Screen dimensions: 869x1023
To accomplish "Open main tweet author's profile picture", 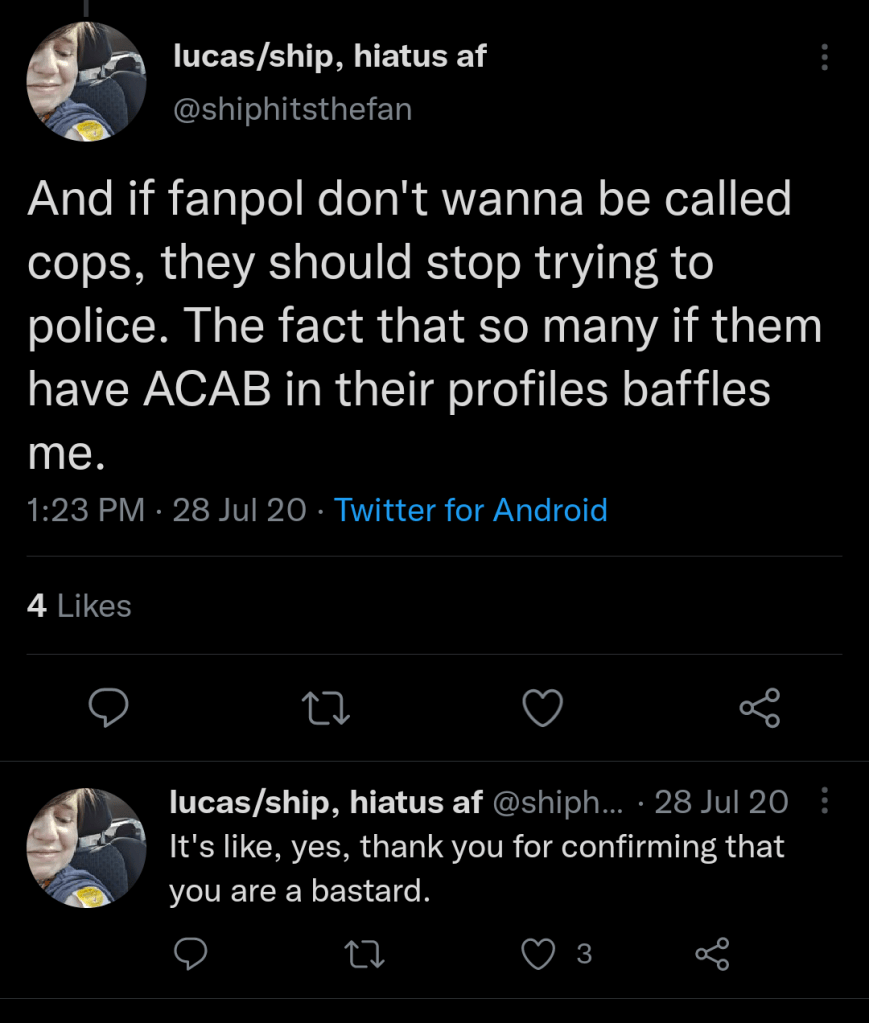I will pyautogui.click(x=86, y=83).
